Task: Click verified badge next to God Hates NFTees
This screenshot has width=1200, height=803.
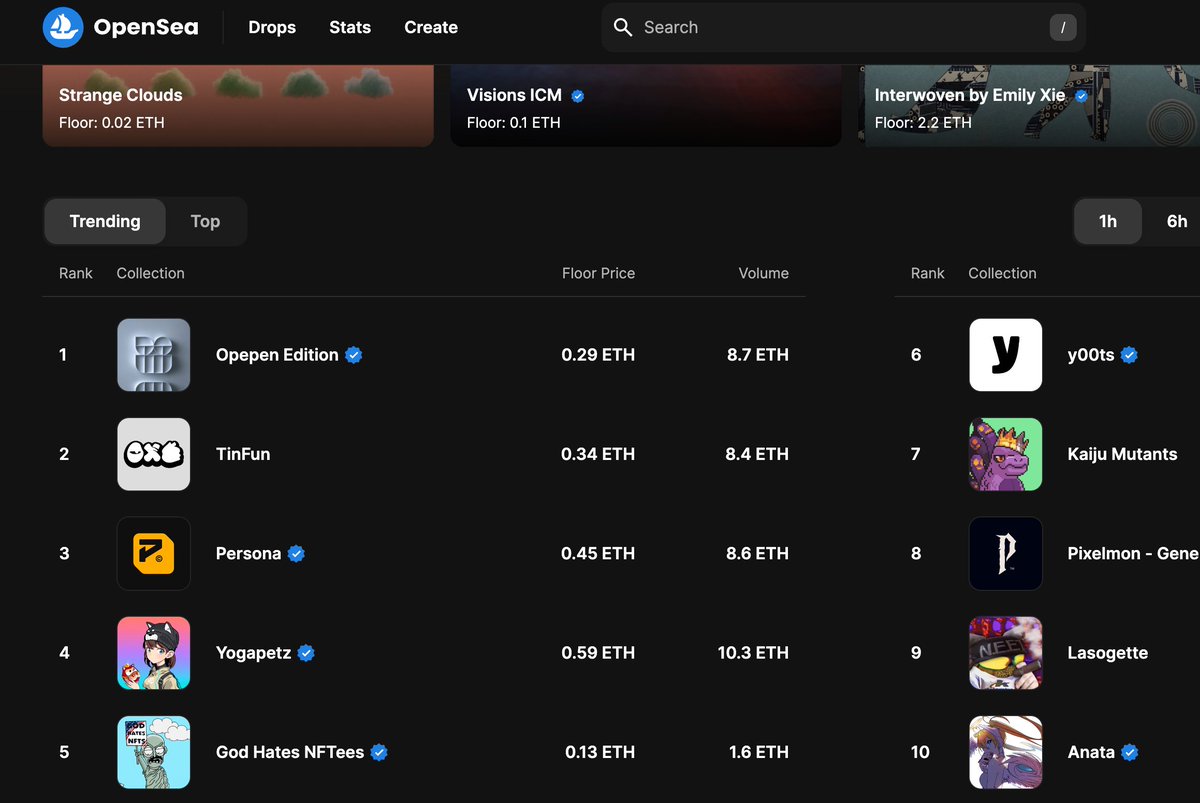Action: click(x=379, y=752)
